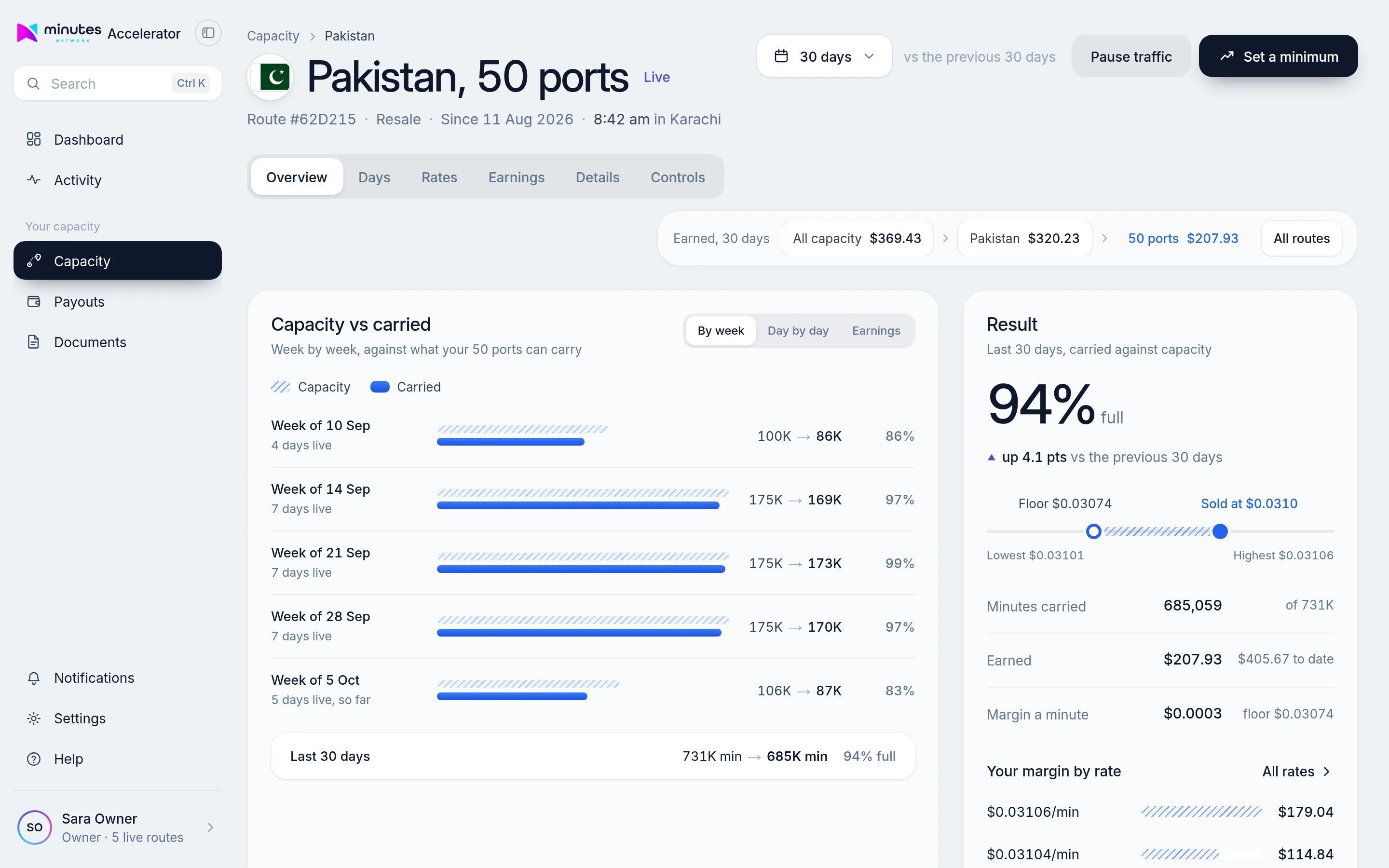Select the 50 ports $207.93 chip

point(1183,238)
